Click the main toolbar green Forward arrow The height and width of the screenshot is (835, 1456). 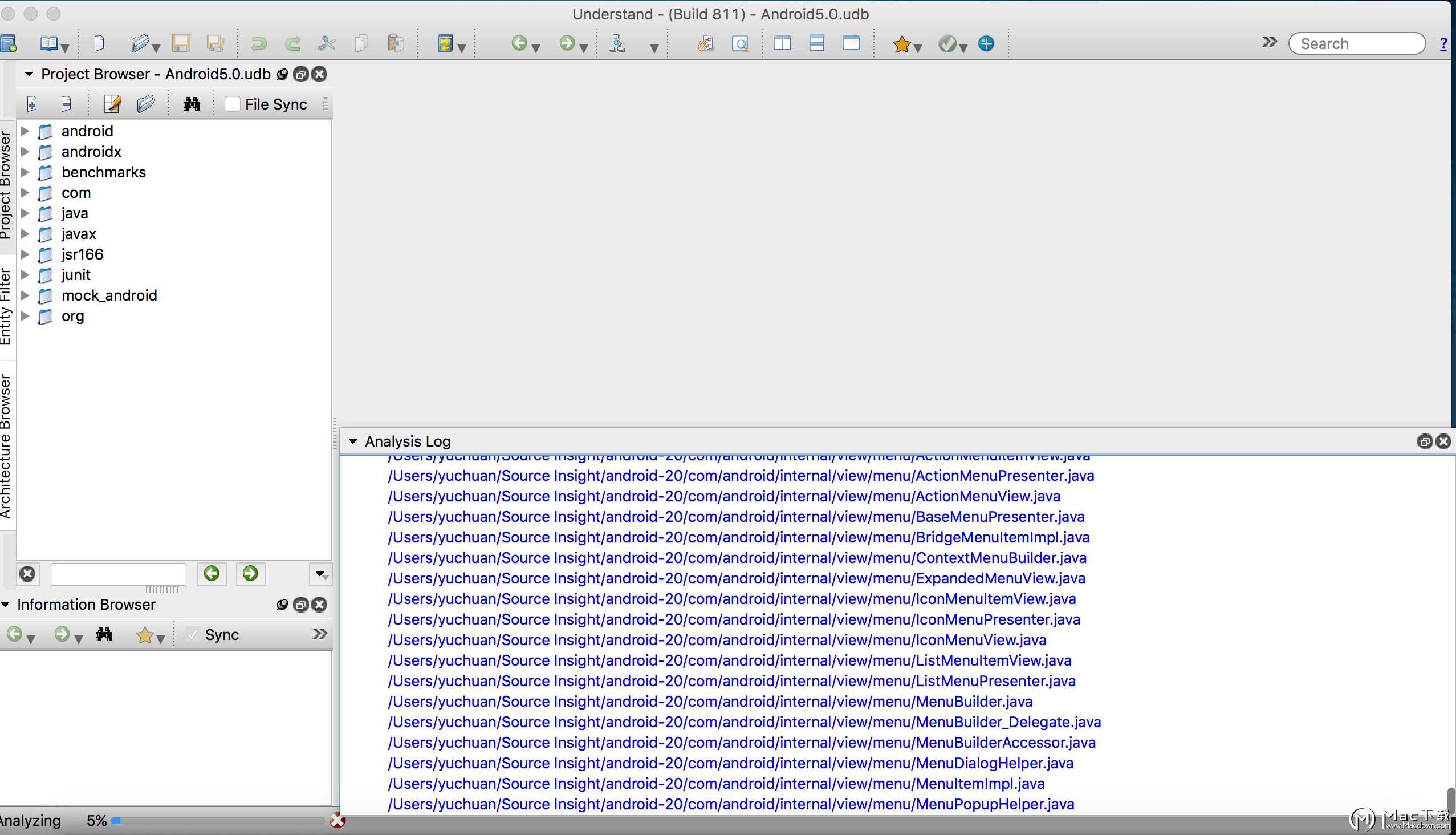click(x=566, y=43)
